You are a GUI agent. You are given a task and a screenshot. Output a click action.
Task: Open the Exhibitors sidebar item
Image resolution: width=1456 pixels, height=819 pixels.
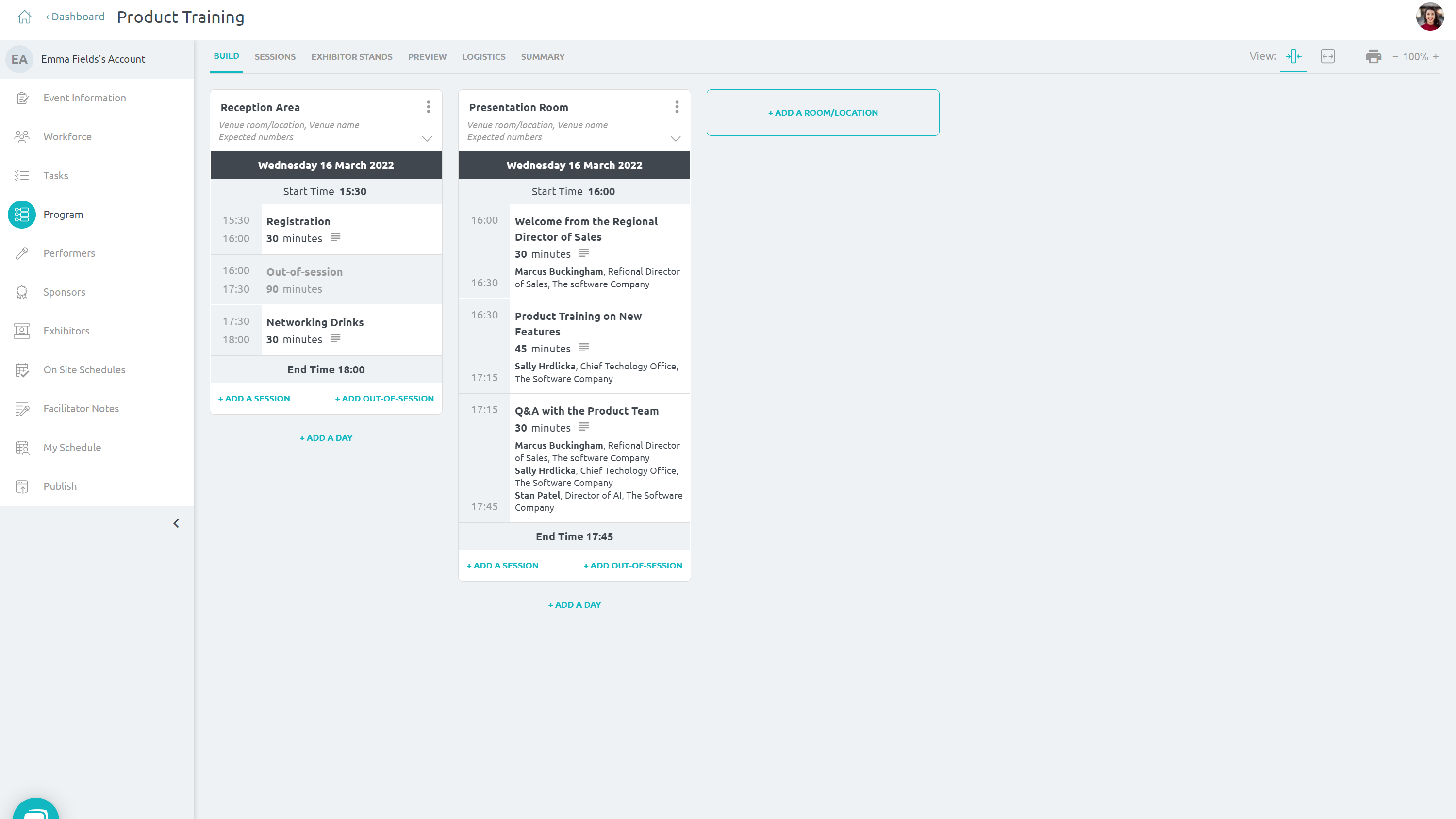pos(66,331)
